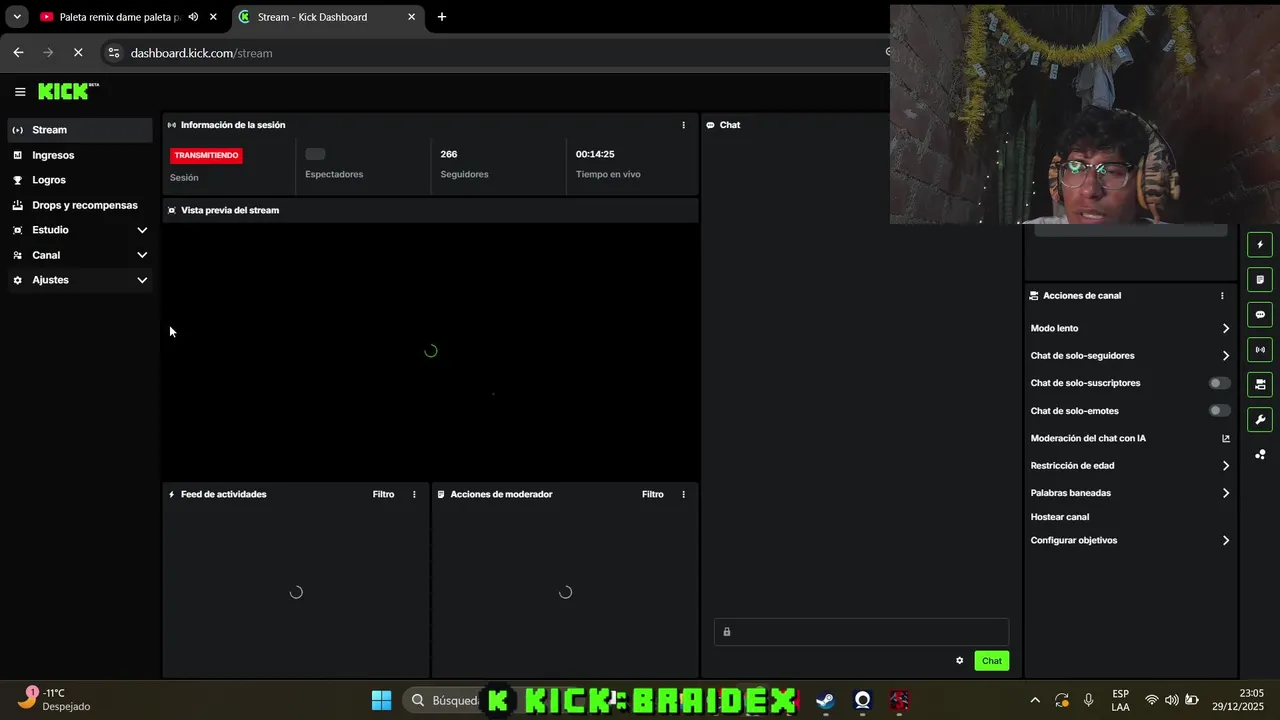Expand Restricción de edad options

[1226, 466]
